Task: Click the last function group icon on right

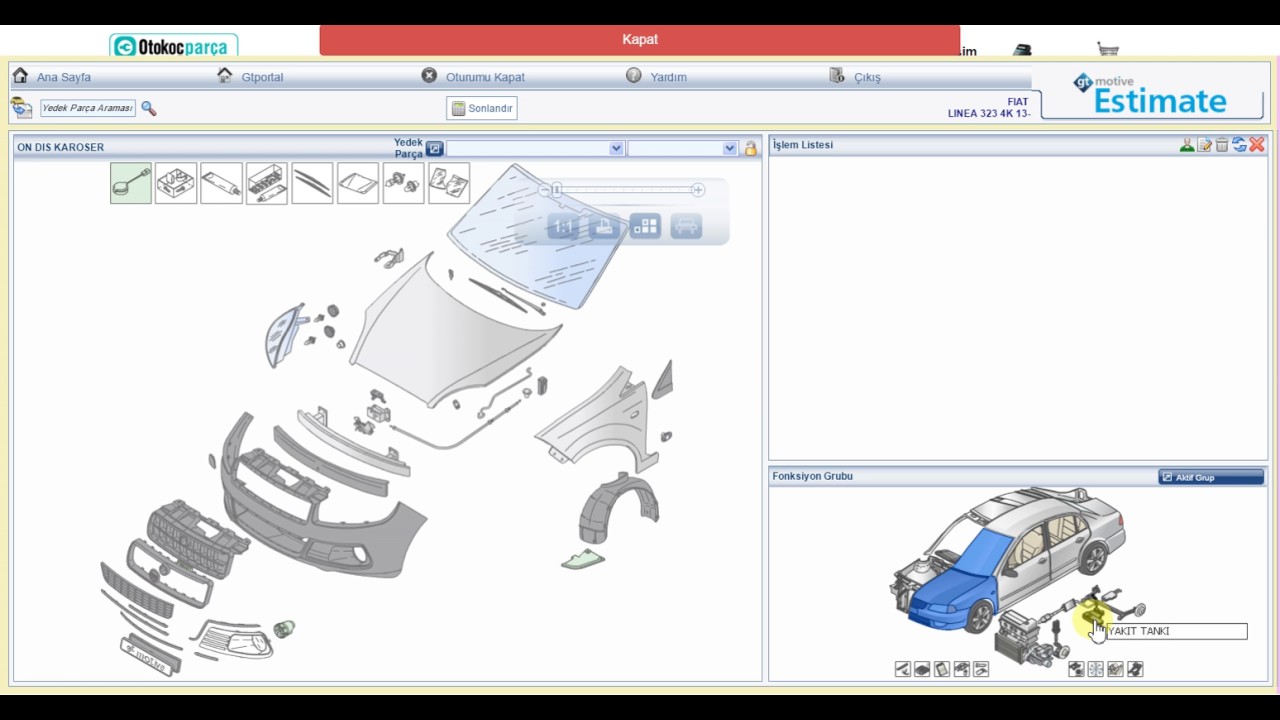Action: (x=1135, y=669)
